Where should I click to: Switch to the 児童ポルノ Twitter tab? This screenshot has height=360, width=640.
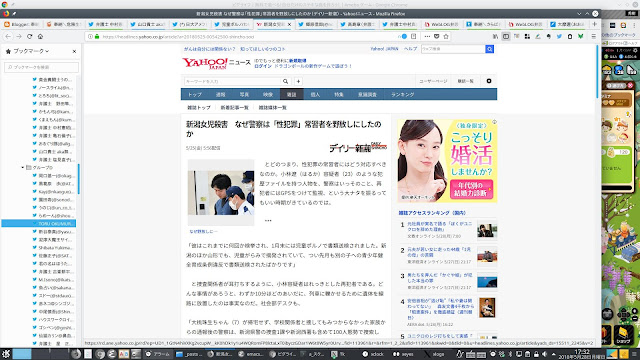click(232, 24)
